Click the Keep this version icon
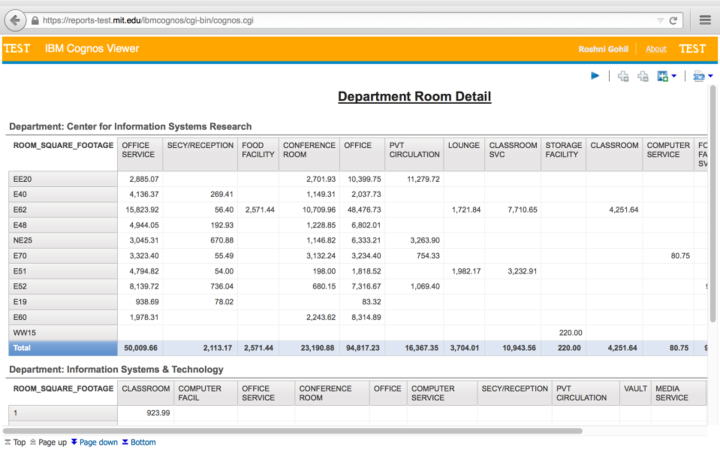Screen dimensions: 720x450 tap(623, 76)
